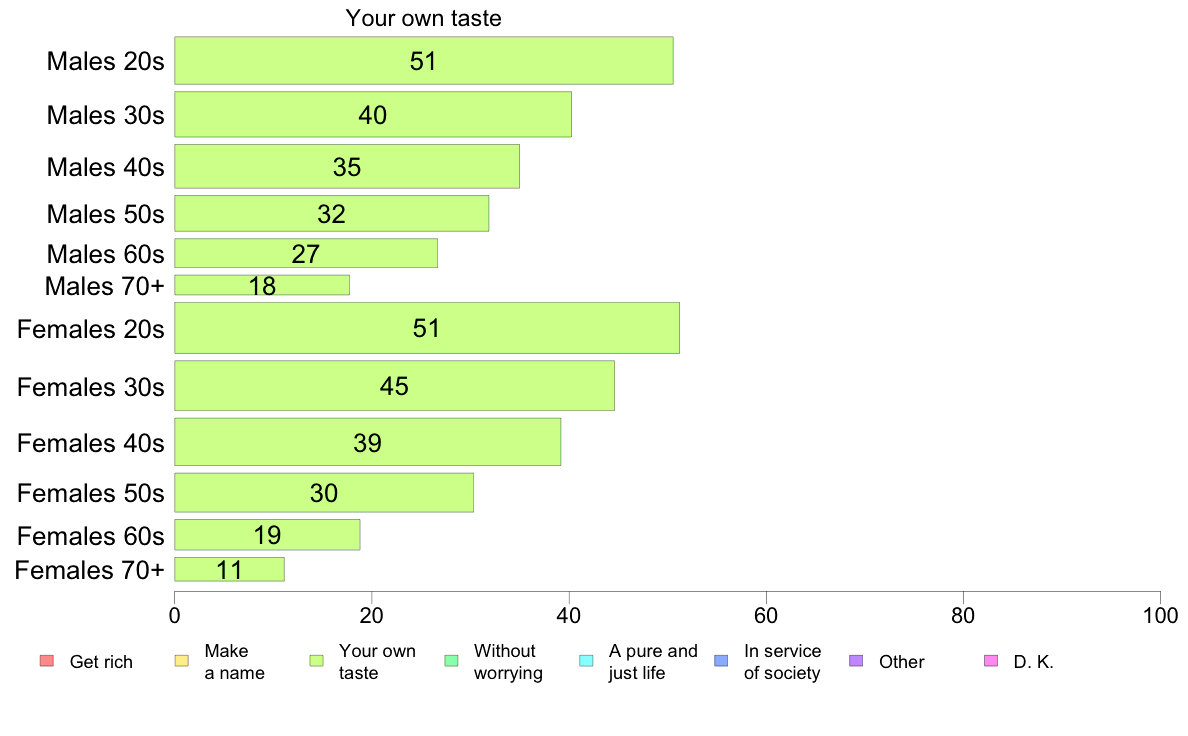Screen dimensions: 1188x736
Task: Click the Without worrying legend text
Action: [x=508, y=662]
